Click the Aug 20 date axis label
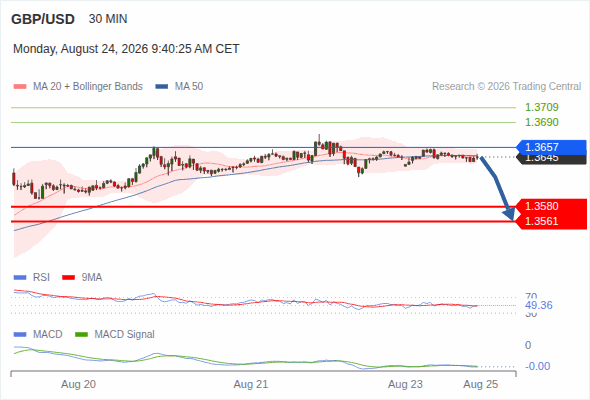590x400 pixels. pos(78,385)
